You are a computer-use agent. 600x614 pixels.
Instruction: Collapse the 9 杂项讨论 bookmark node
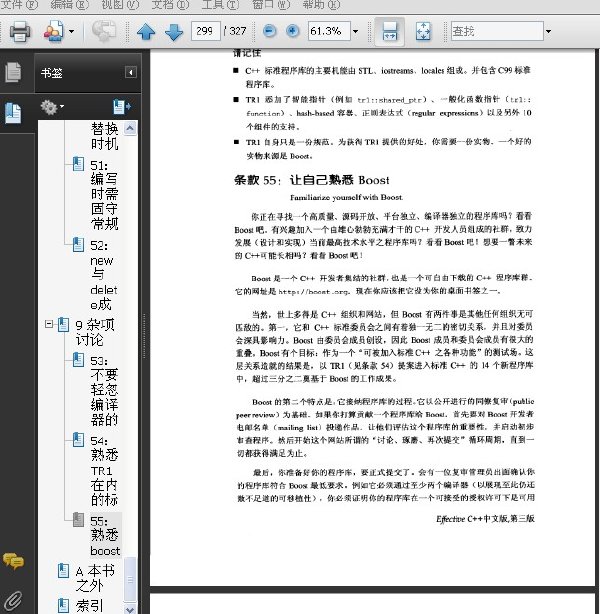pyautogui.click(x=49, y=324)
